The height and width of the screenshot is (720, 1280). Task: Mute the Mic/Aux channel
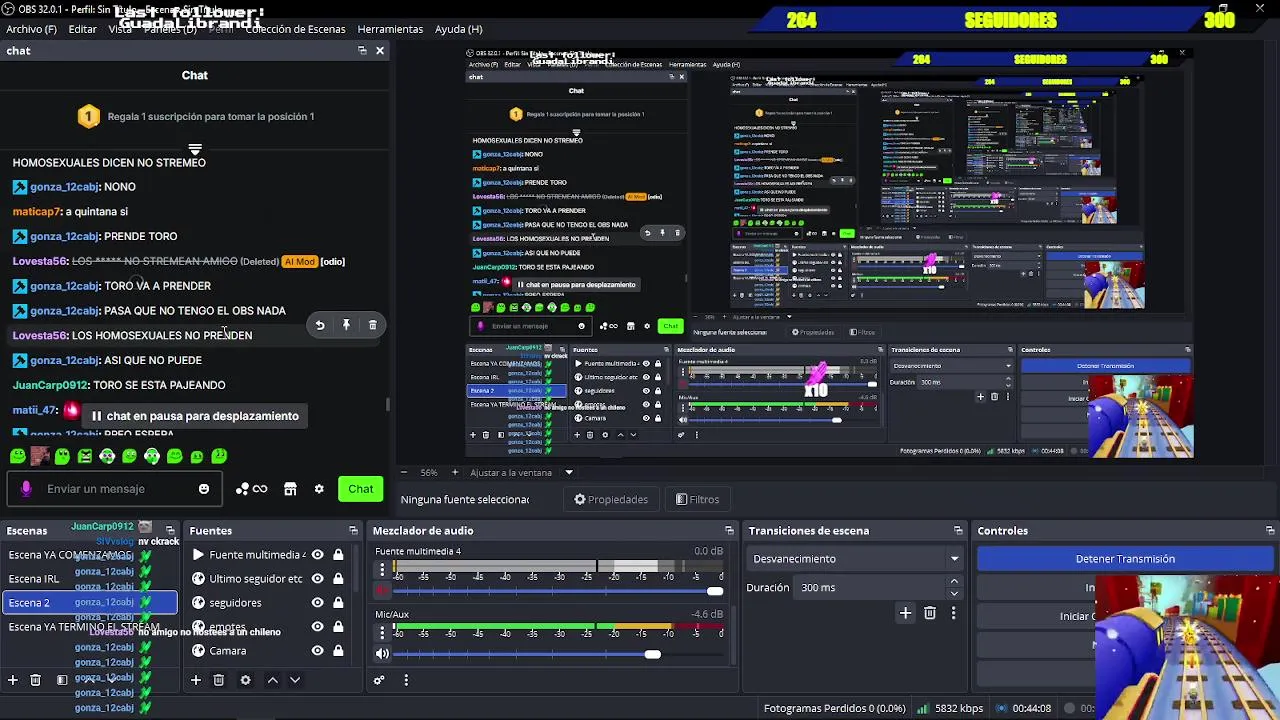coord(382,654)
